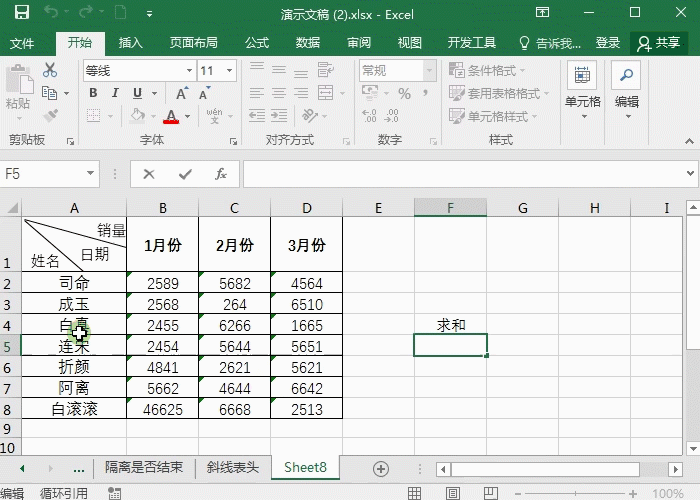Click the 共享 Share button
The height and width of the screenshot is (500, 700).
pyautogui.click(x=658, y=43)
